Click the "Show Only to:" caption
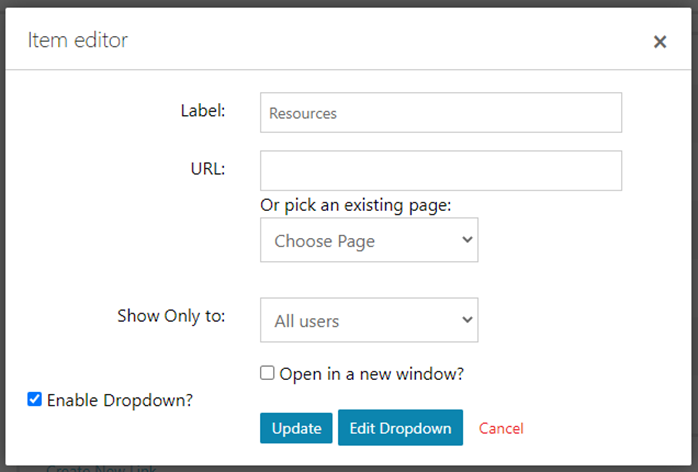The image size is (698, 472). 171,316
